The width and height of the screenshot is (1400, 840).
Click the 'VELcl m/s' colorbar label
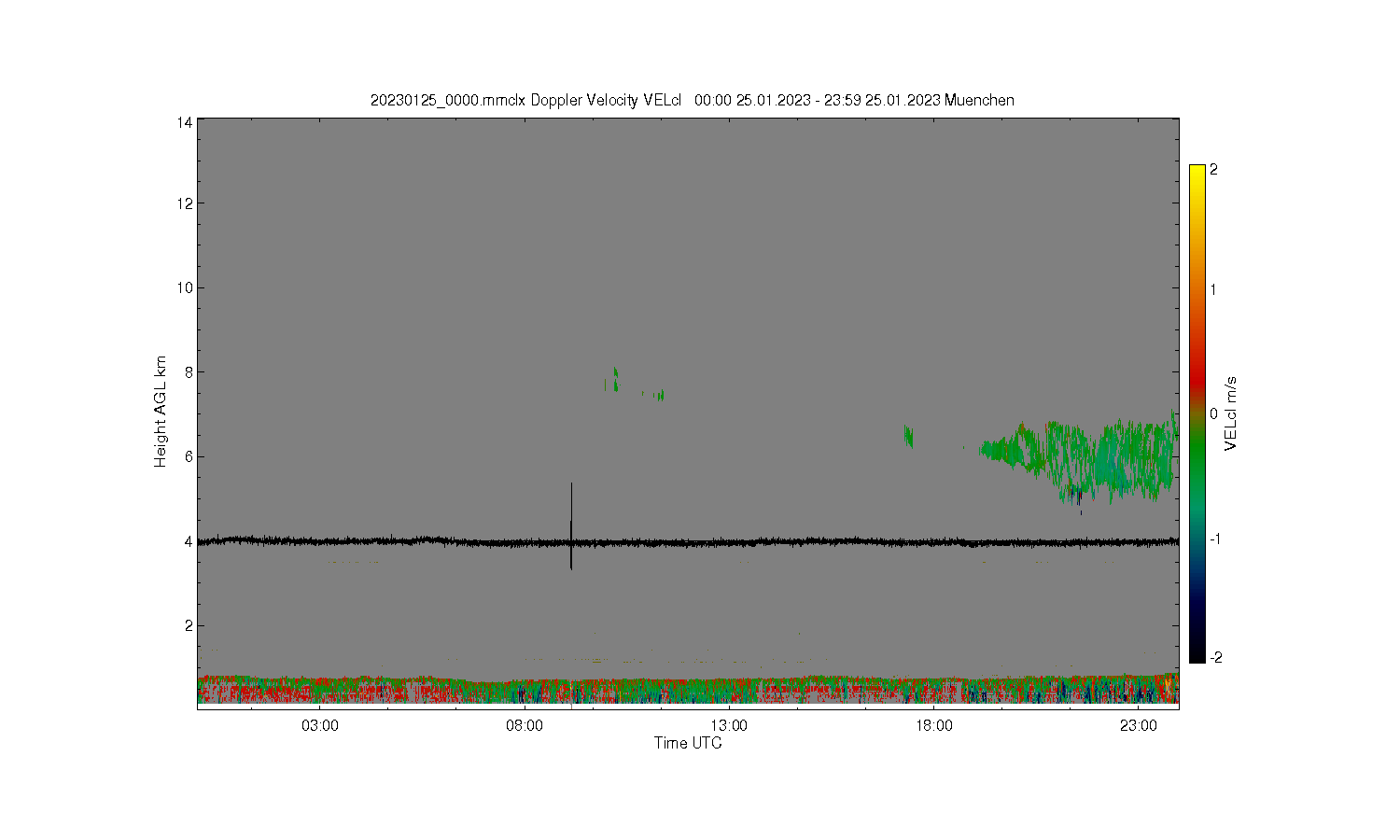[x=1231, y=413]
